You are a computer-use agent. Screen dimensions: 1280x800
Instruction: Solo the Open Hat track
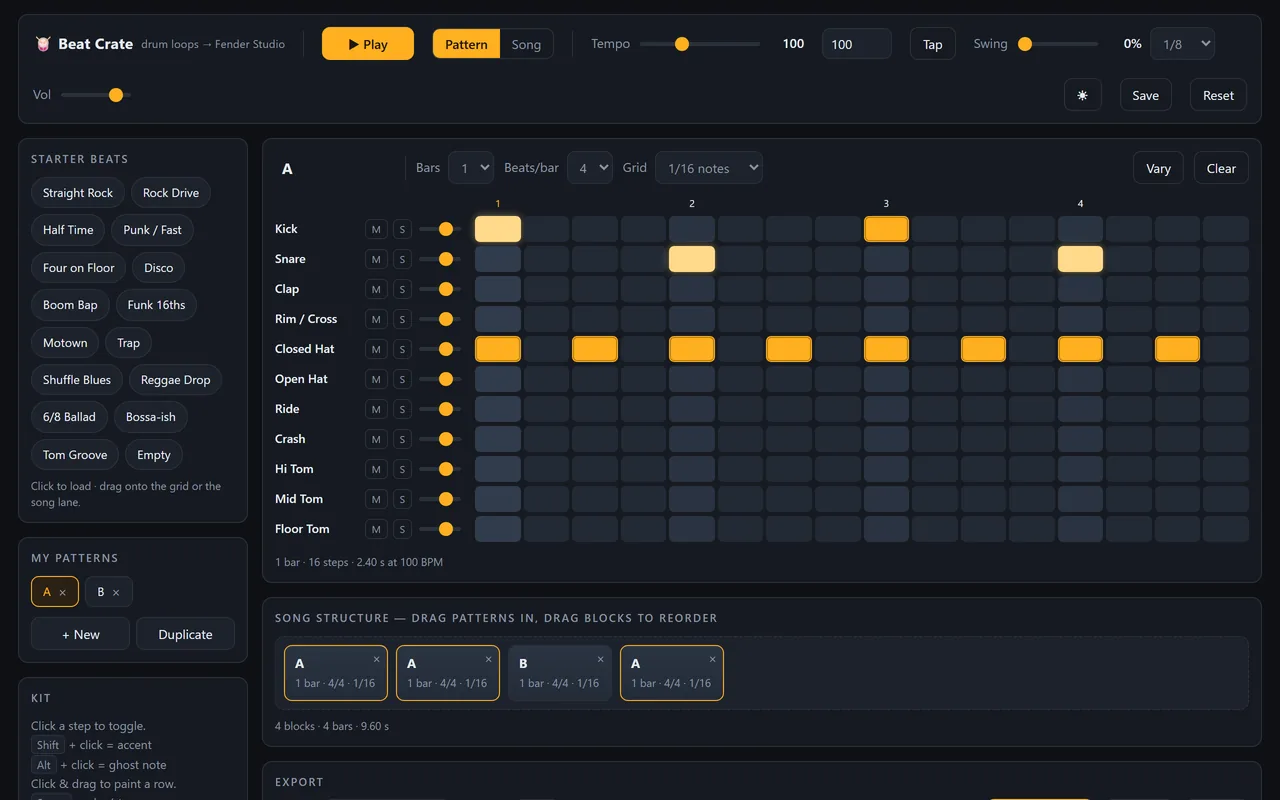click(402, 379)
